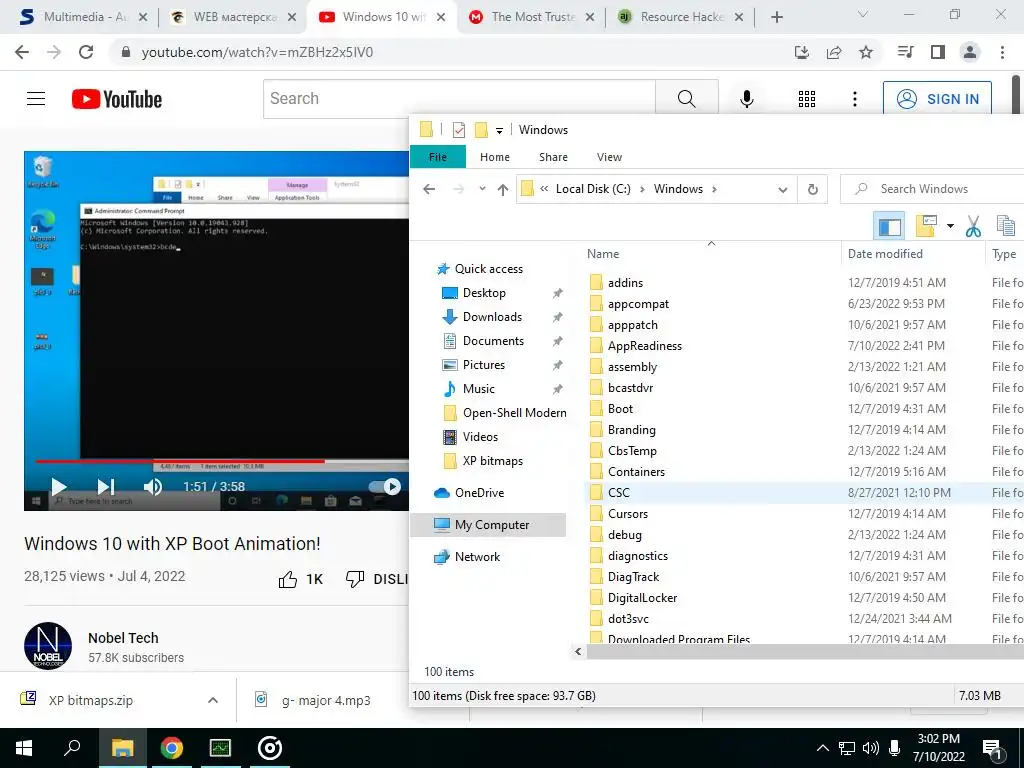Image resolution: width=1024 pixels, height=768 pixels.
Task: Like the video with thumbs up
Action: coord(287,579)
